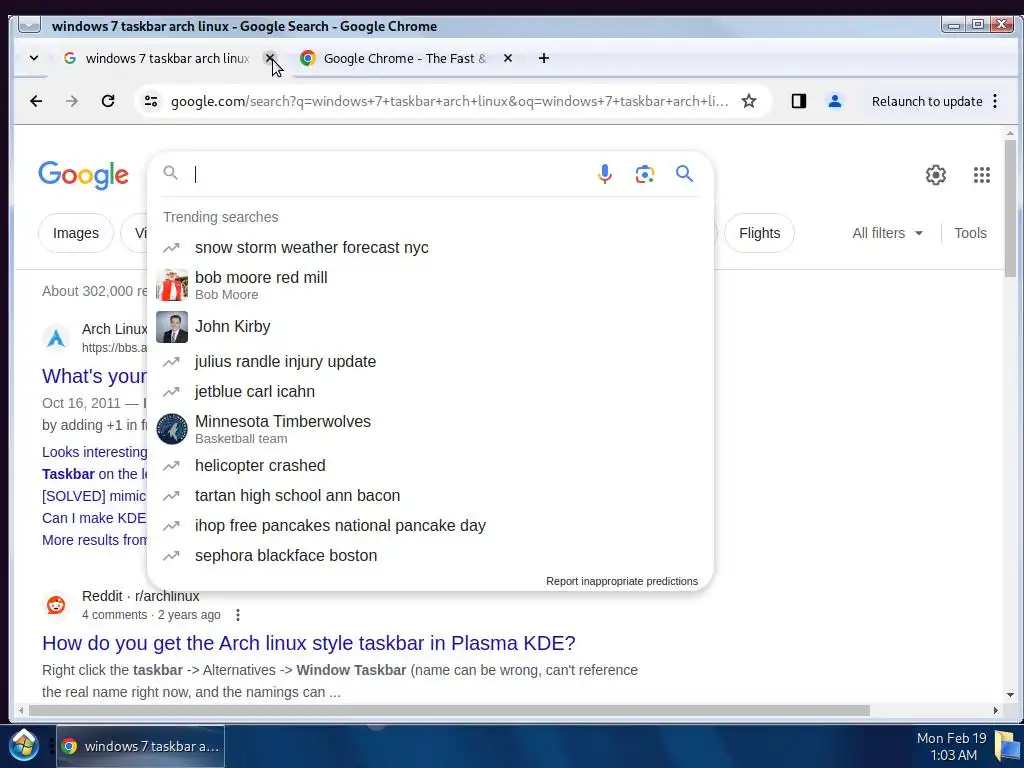Image resolution: width=1024 pixels, height=768 pixels.
Task: Click the horizontal scrollbar thumb
Action: coord(449,711)
